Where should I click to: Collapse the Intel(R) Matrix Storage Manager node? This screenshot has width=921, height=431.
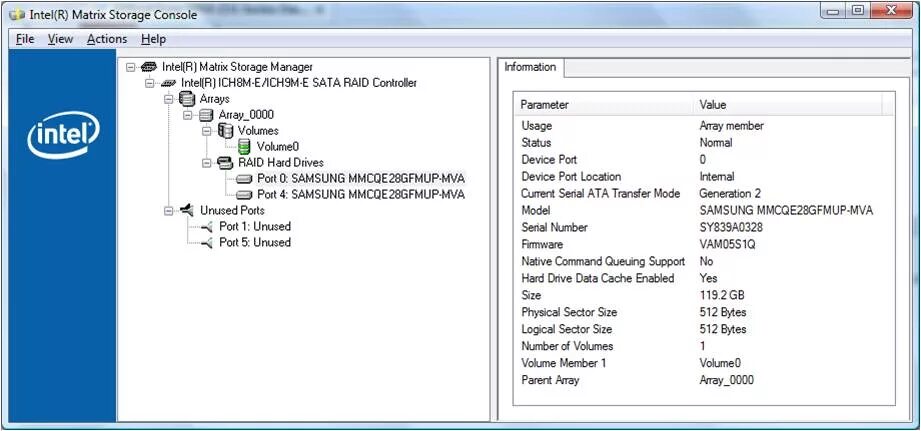coord(130,68)
